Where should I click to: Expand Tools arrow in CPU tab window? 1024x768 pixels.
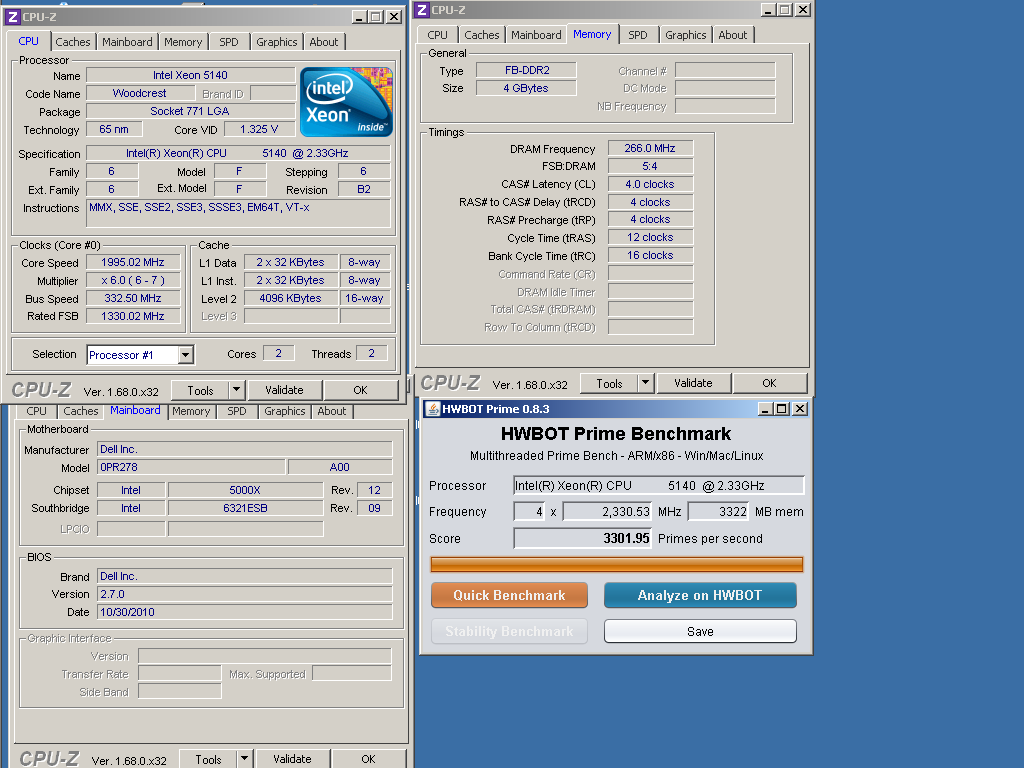pyautogui.click(x=236, y=390)
